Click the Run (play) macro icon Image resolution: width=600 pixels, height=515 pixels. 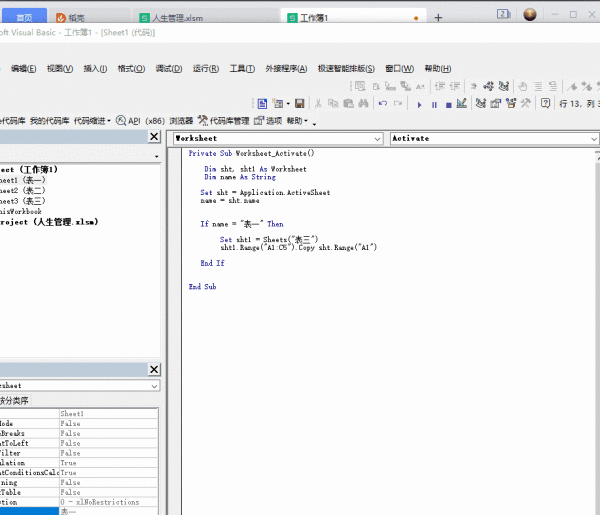point(420,103)
